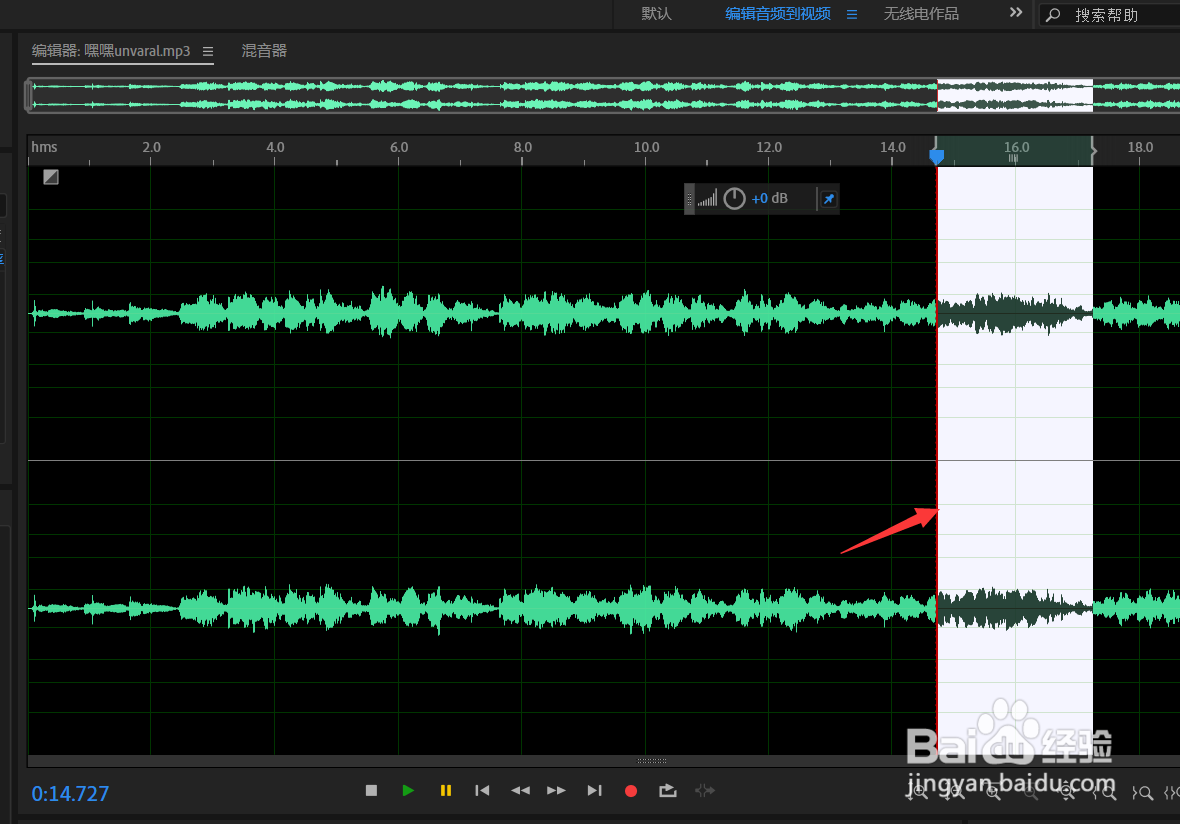This screenshot has height=824, width=1180.
Task: Move playhead to next marker
Action: click(595, 790)
